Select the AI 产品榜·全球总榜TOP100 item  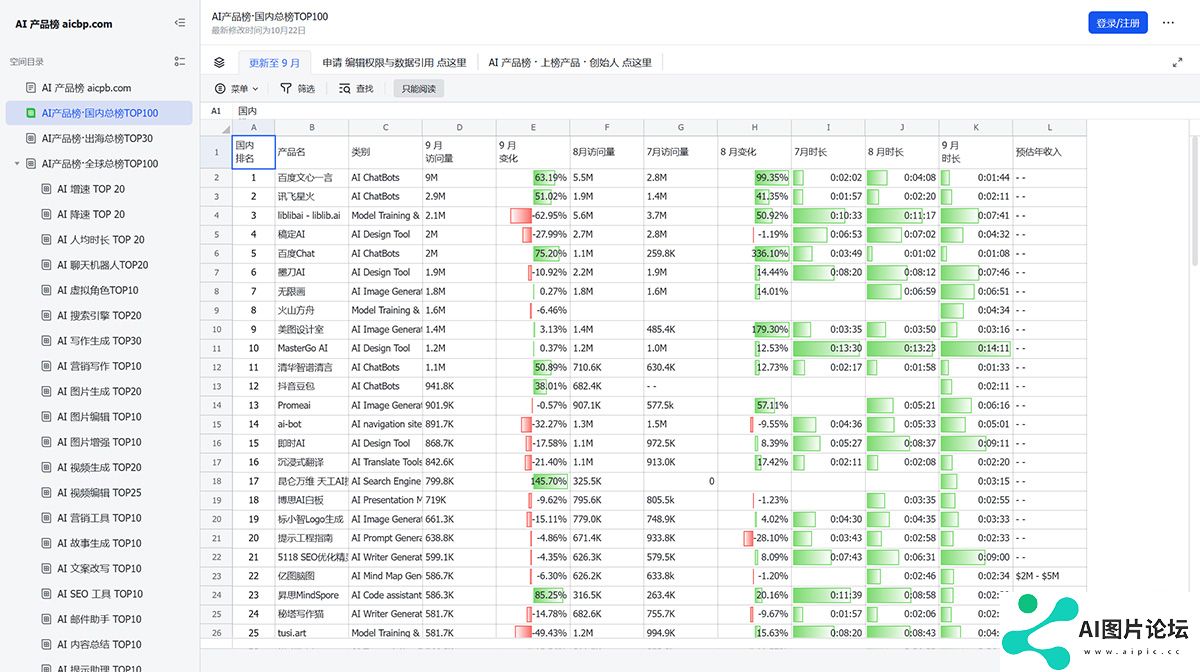[x=100, y=164]
